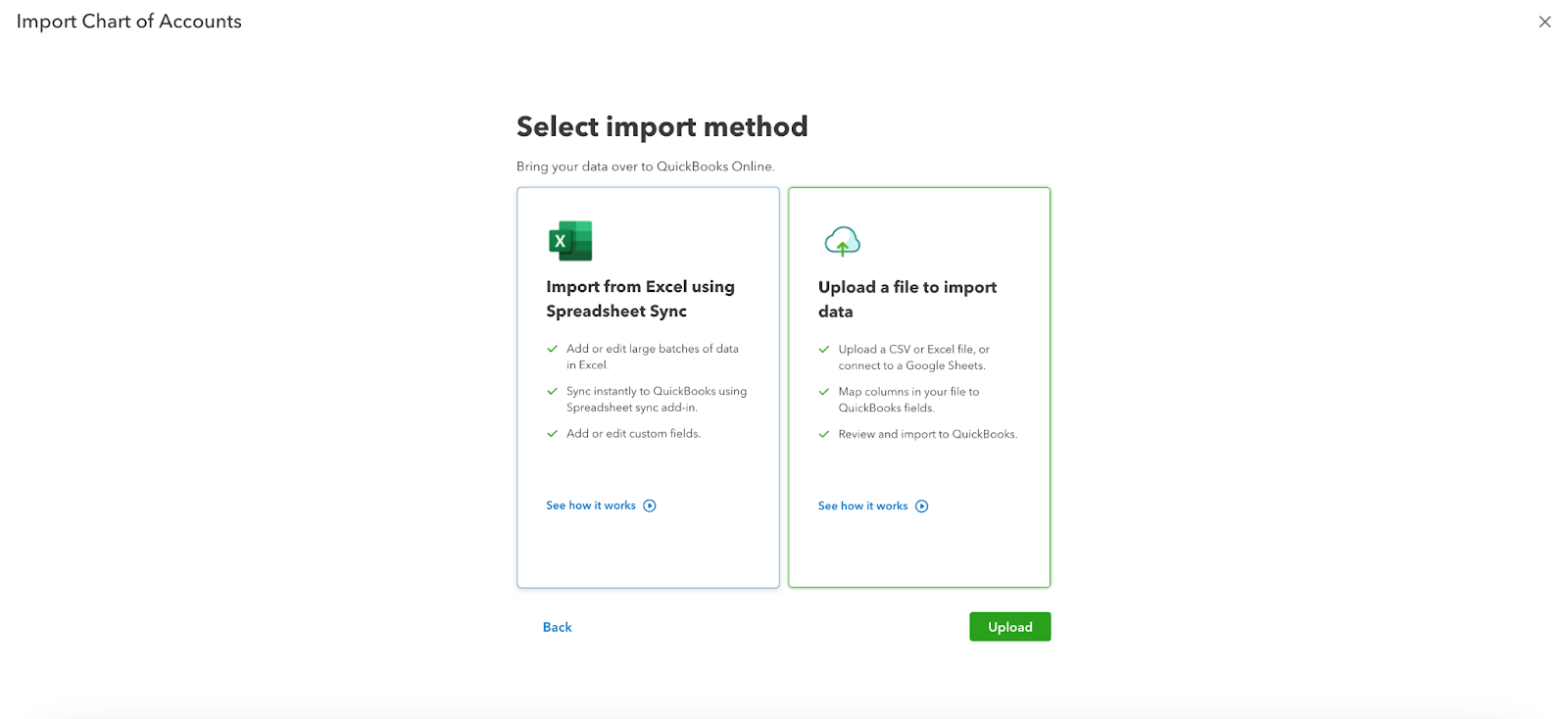Select 'Upload a file to import data' heading

[x=907, y=299]
